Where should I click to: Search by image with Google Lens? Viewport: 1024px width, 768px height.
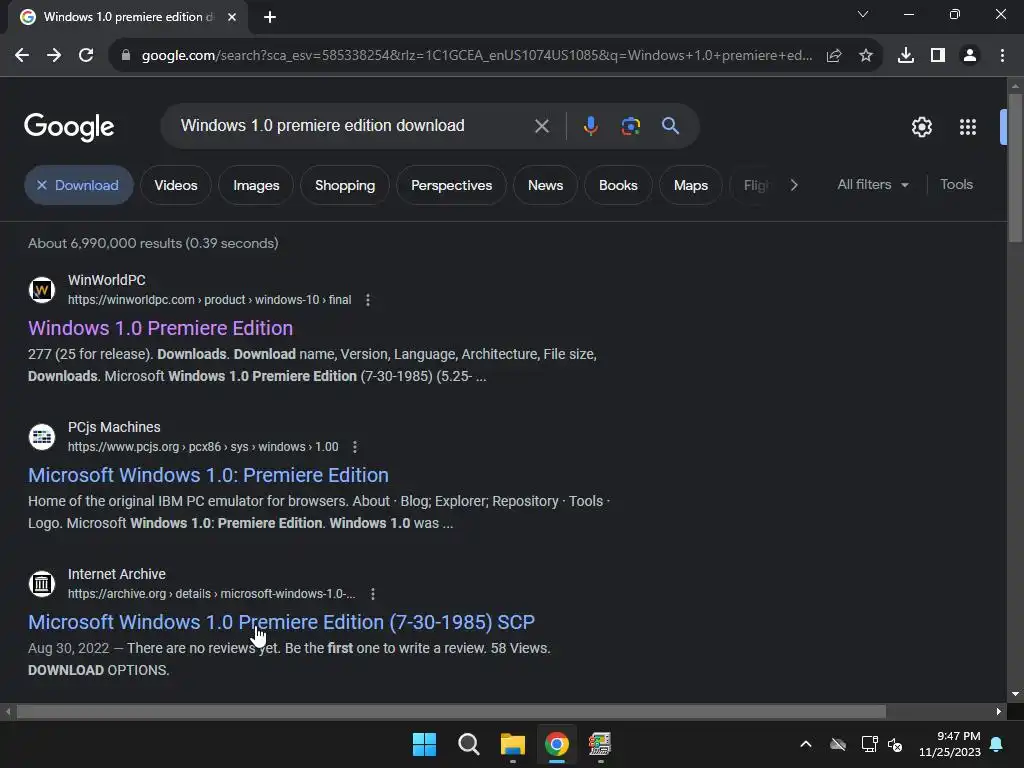630,126
